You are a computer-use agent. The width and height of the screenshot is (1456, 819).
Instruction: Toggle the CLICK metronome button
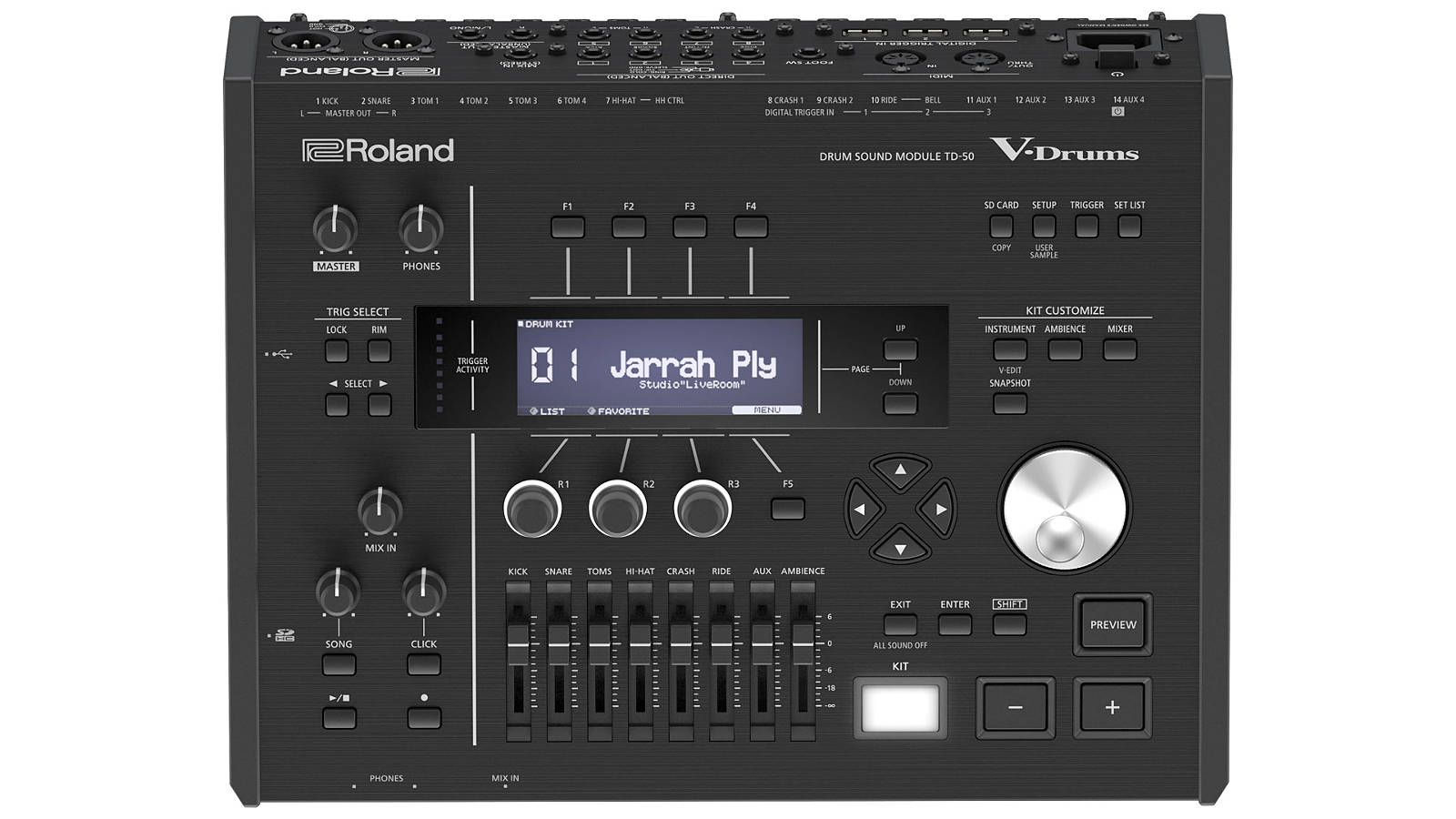(424, 664)
